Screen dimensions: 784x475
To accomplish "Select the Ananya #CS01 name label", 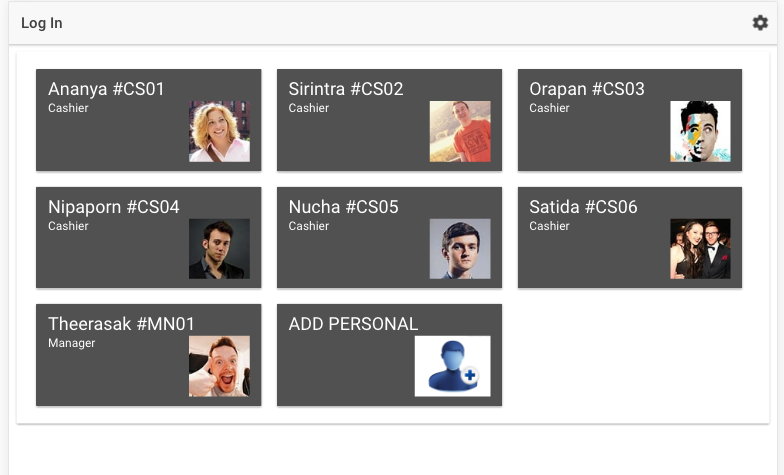I will point(106,89).
